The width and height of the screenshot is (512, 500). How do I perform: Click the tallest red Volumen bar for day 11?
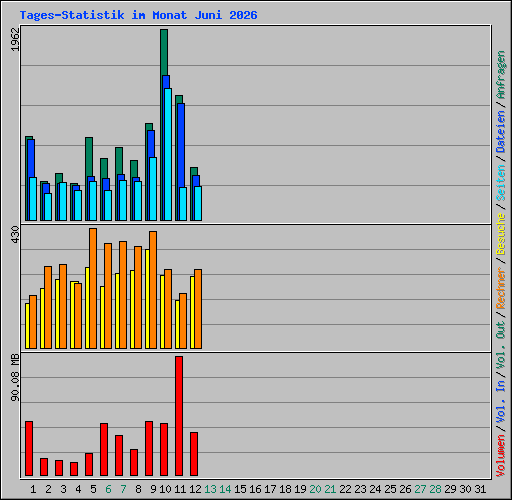tap(179, 416)
